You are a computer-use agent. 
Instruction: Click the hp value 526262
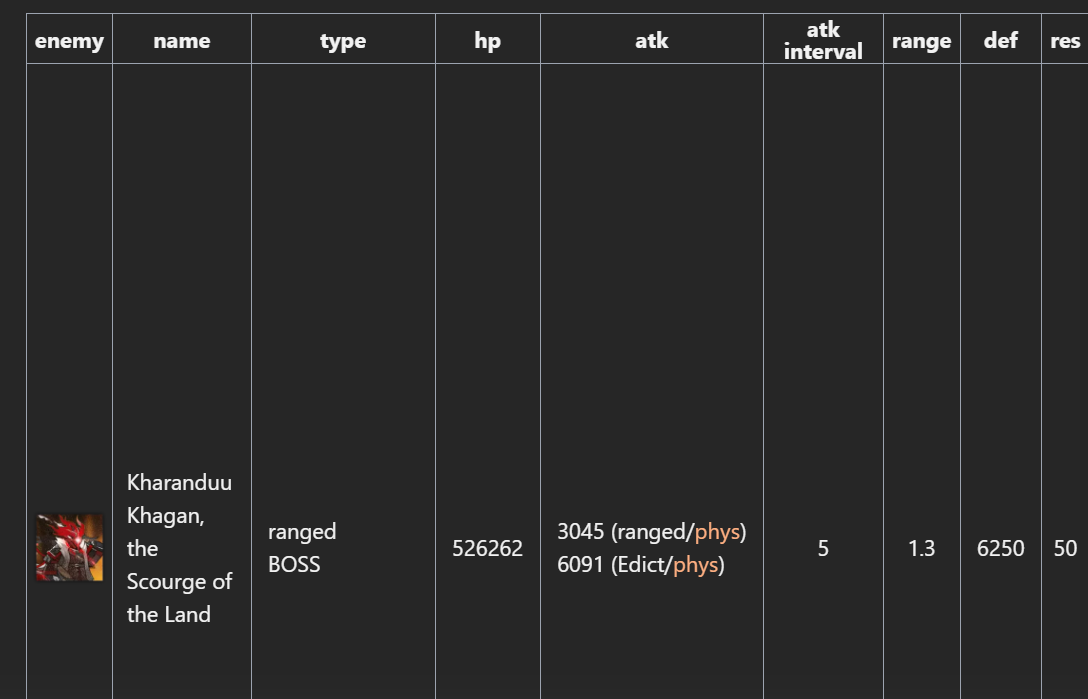pyautogui.click(x=487, y=549)
